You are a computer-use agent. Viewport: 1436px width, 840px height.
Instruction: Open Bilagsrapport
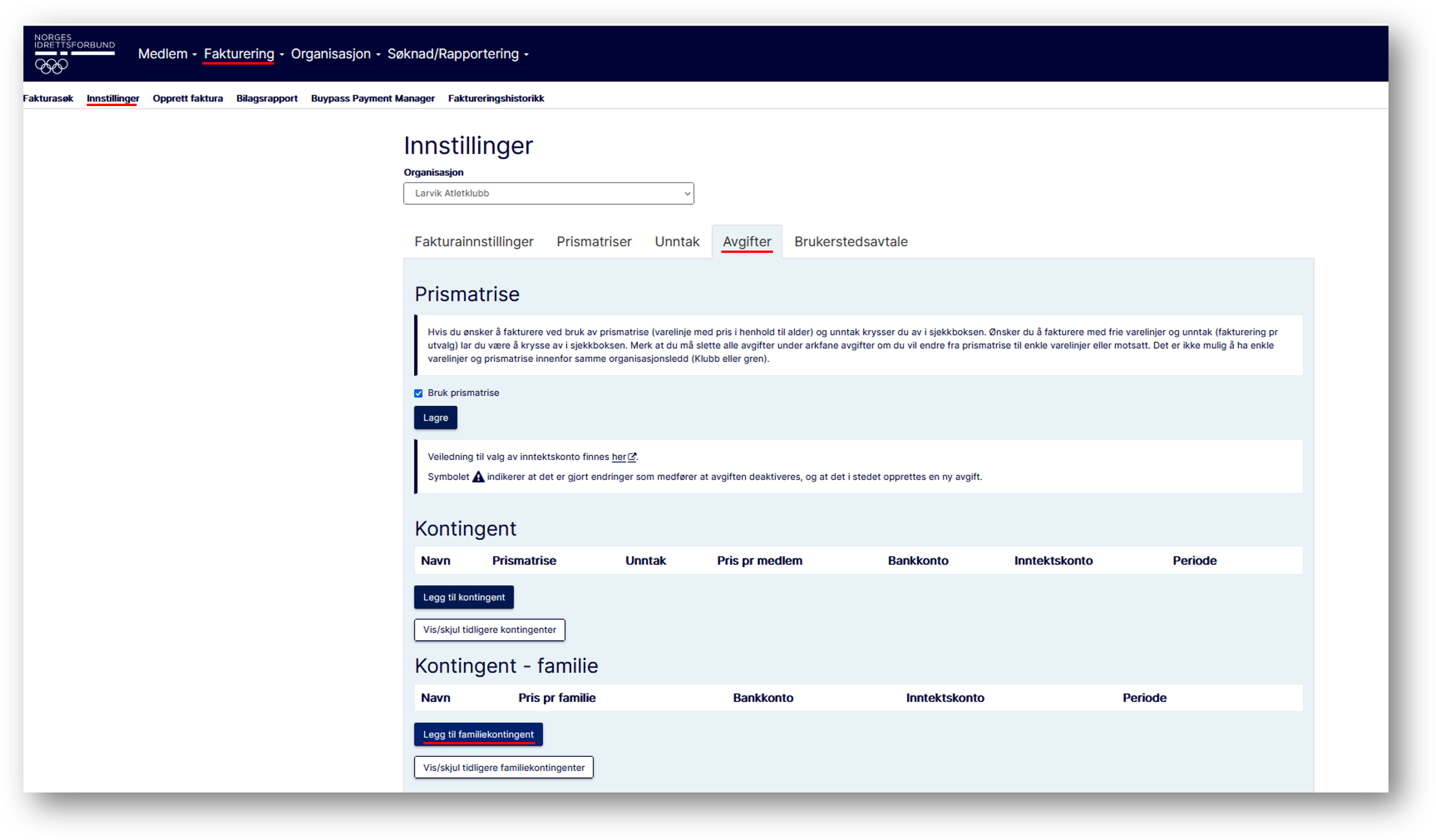[267, 99]
